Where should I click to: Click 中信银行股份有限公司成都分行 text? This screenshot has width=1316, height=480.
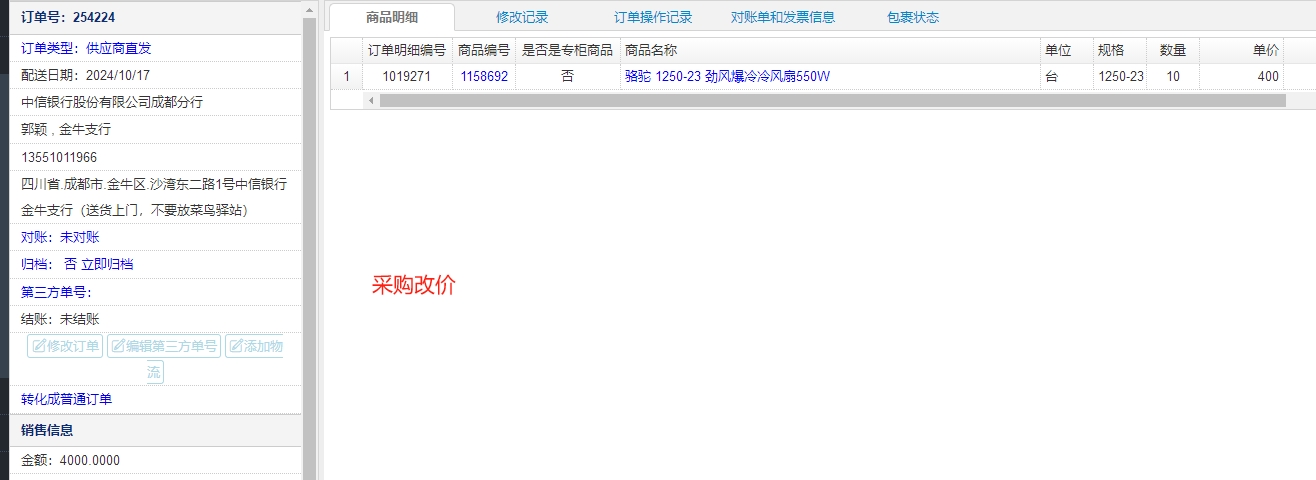(x=113, y=102)
